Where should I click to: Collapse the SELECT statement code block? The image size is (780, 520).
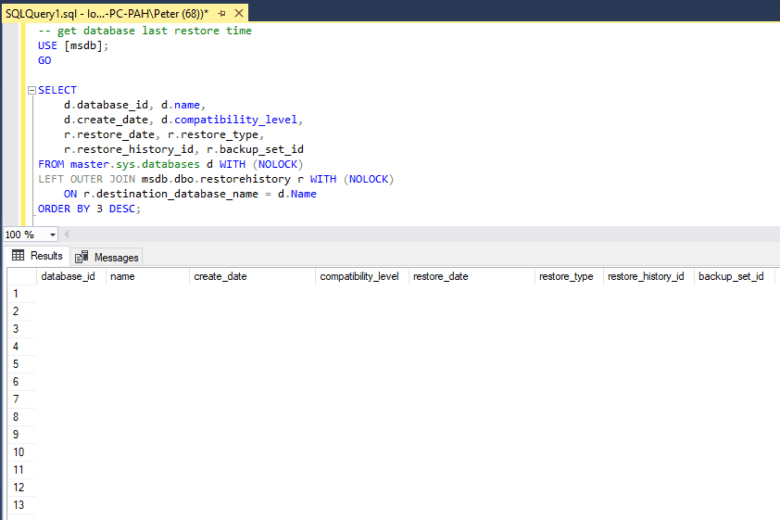[32, 90]
